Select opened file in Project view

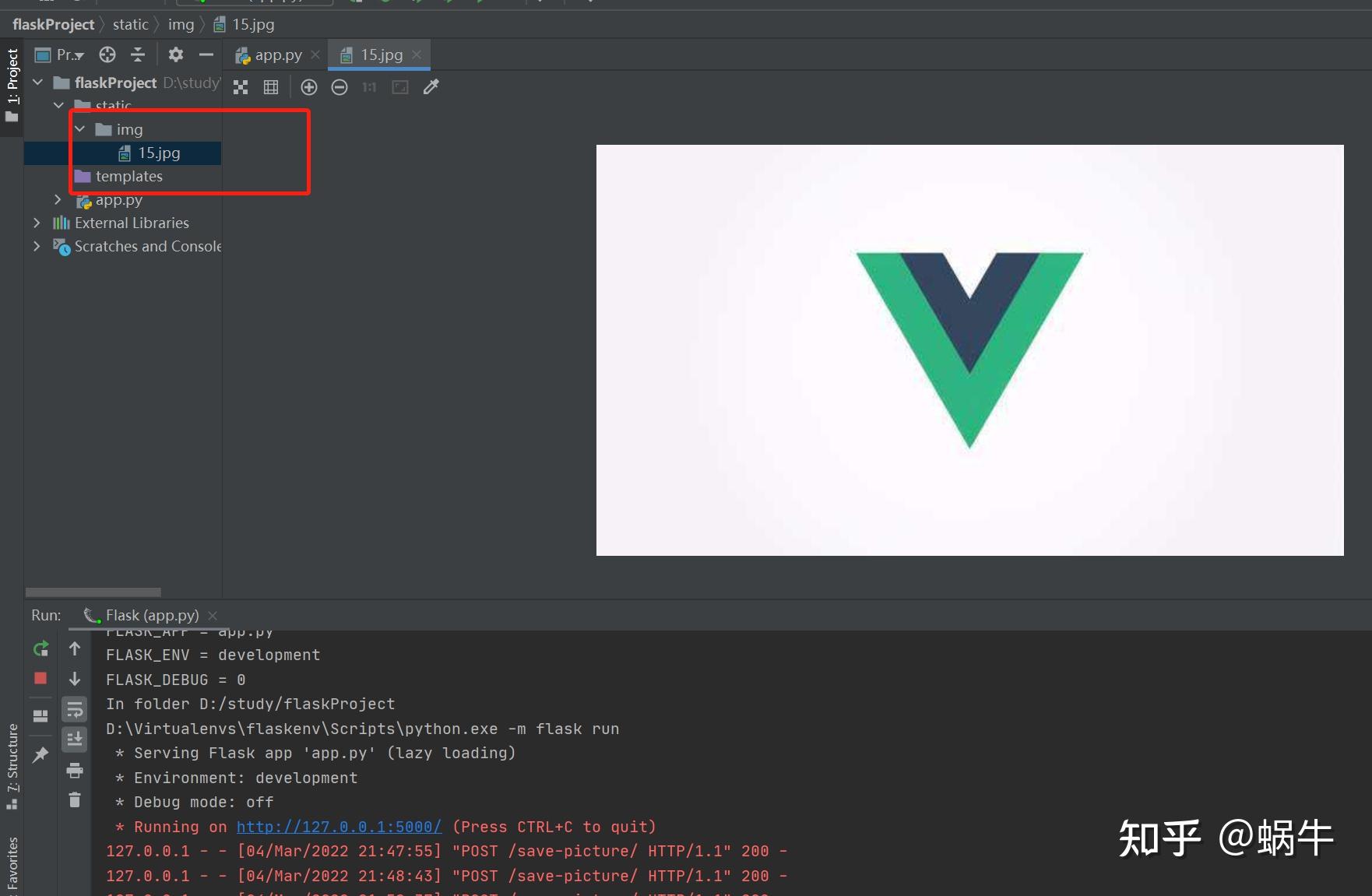(x=107, y=54)
